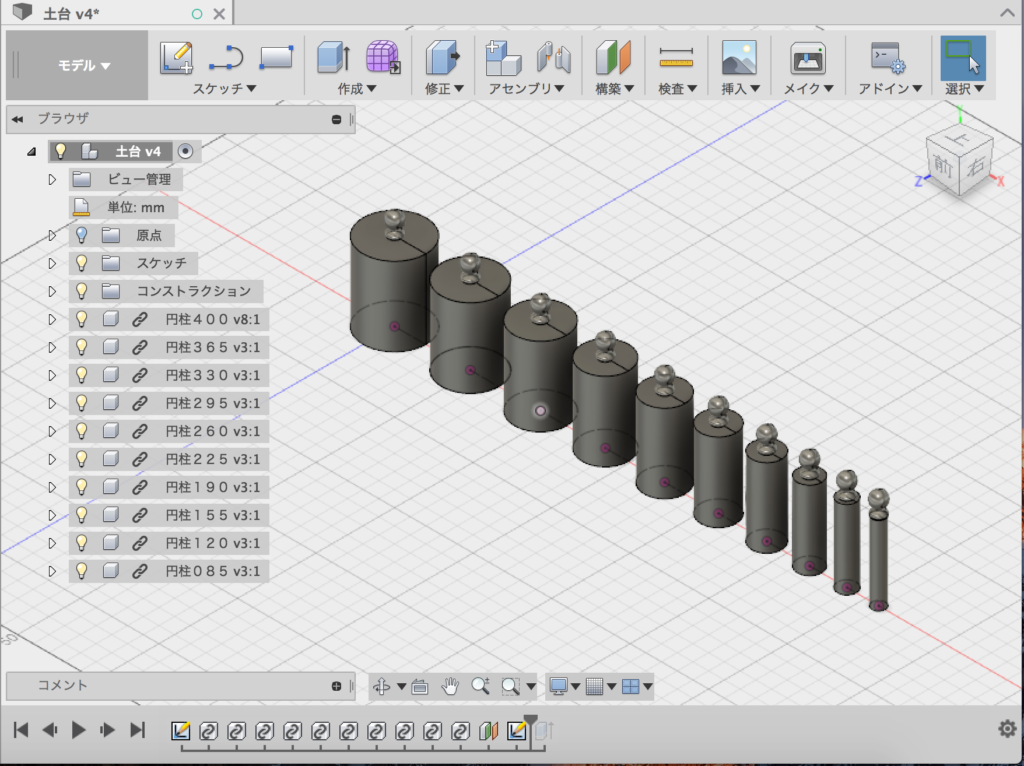The image size is (1024, 766).
Task: Collapse the 土台 v4 root node
Action: [31, 152]
